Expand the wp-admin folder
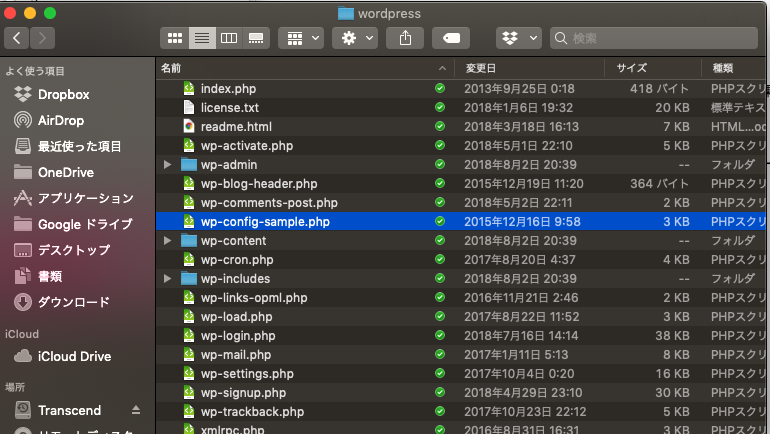This screenshot has width=770, height=434. [167, 164]
